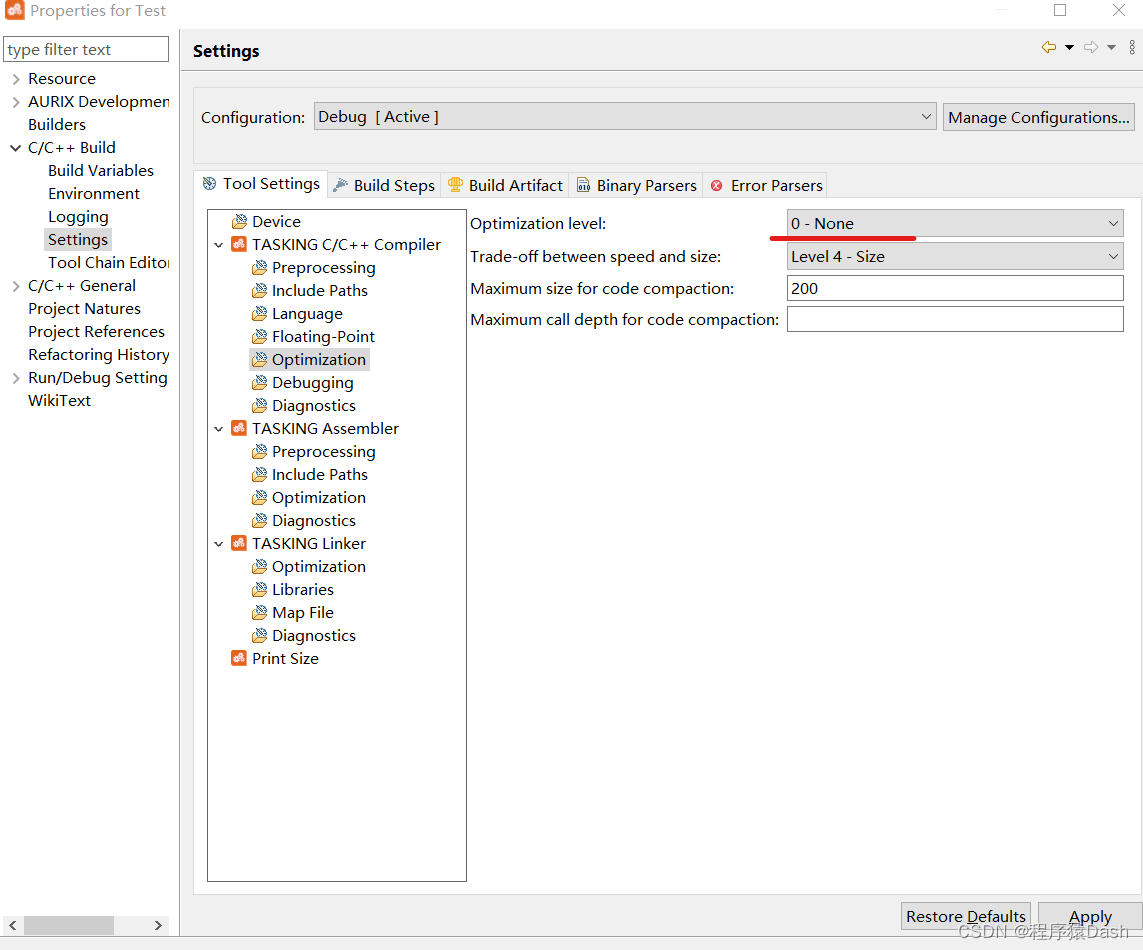The image size is (1143, 950).
Task: Click the Build Artifact trophy icon
Action: 455,185
